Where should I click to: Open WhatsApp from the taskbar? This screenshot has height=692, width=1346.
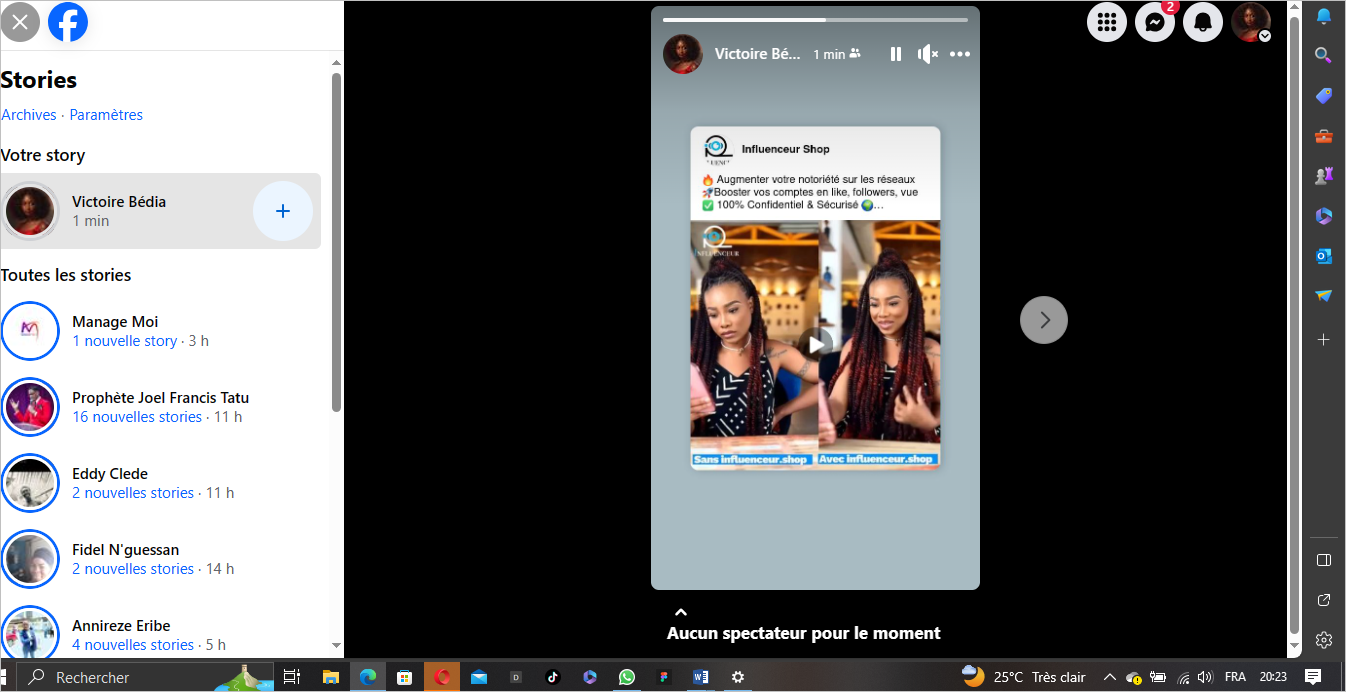[627, 677]
